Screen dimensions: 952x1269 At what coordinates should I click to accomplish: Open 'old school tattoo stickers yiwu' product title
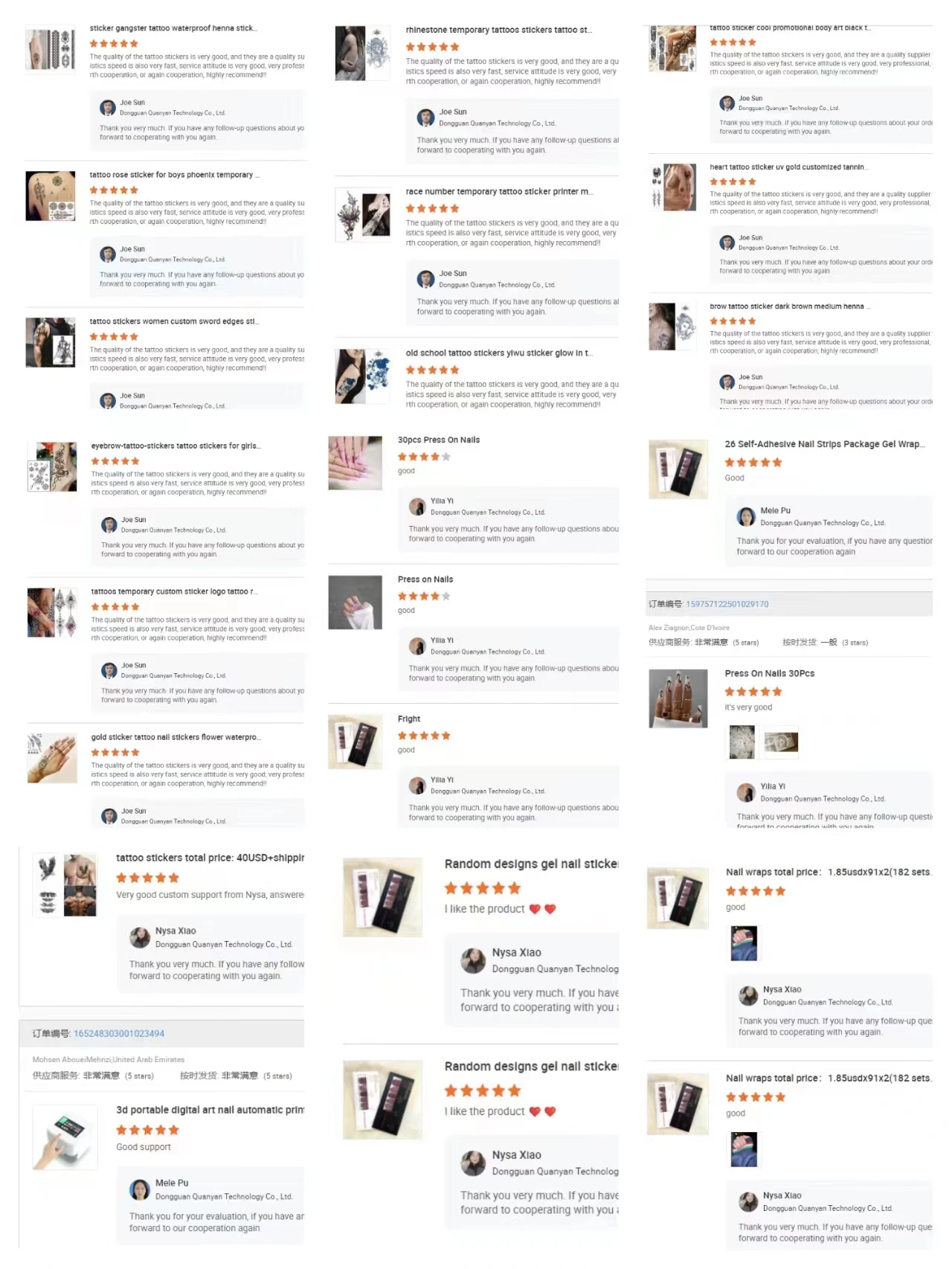[x=498, y=353]
